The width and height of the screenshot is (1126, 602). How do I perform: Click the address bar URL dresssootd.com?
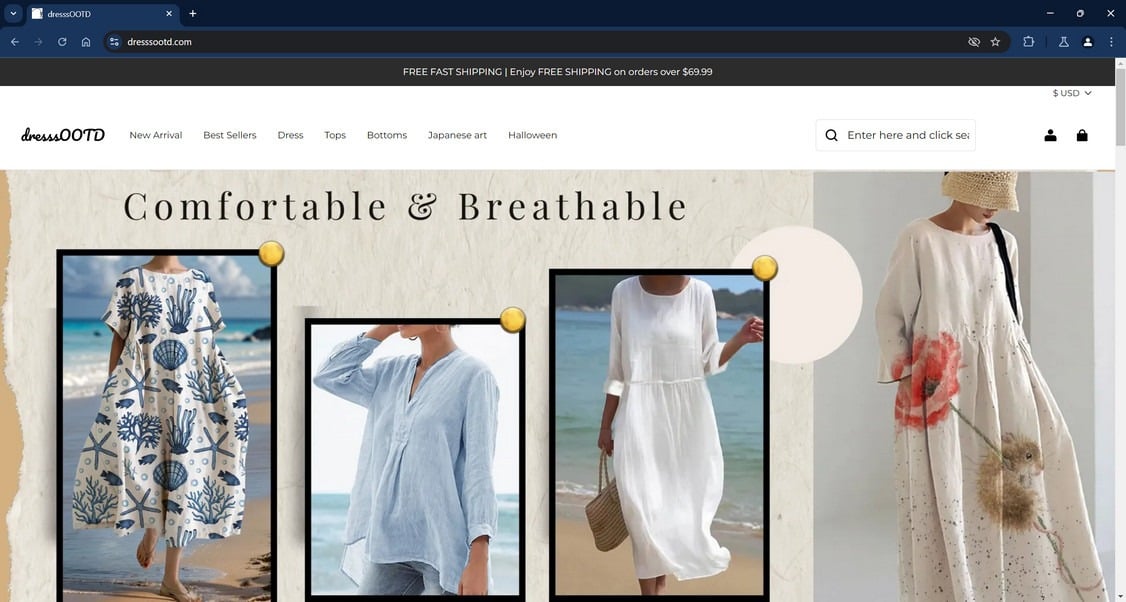159,42
